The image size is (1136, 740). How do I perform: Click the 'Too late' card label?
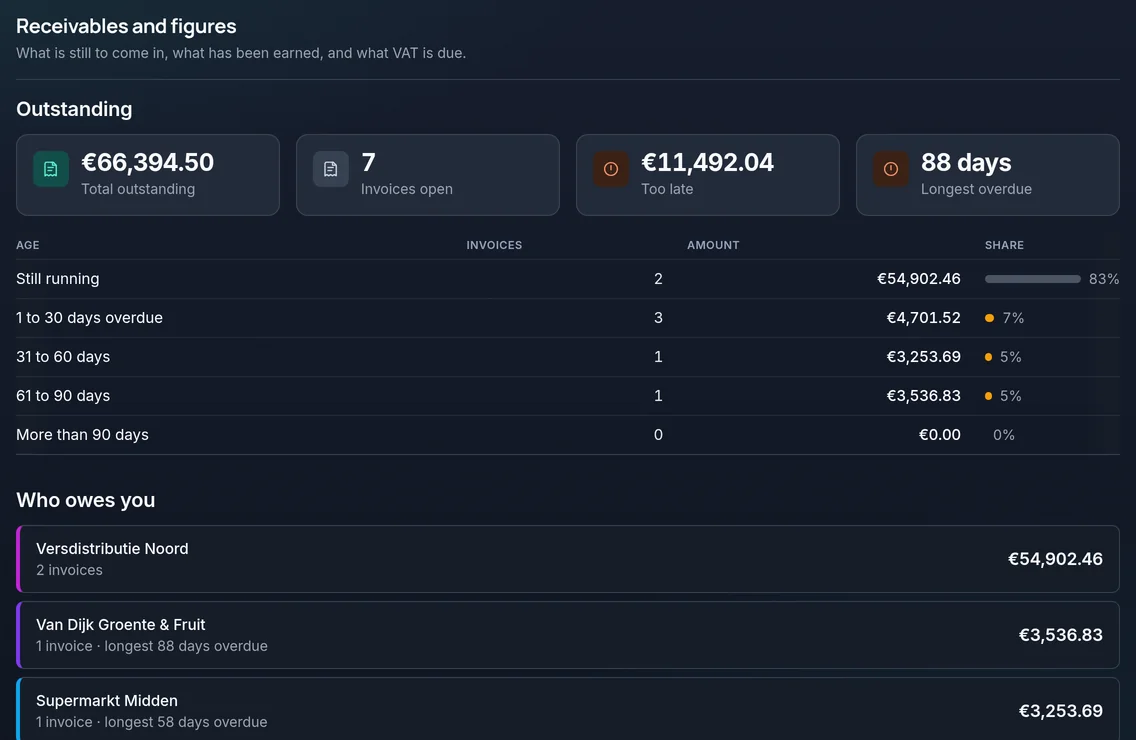coord(667,189)
